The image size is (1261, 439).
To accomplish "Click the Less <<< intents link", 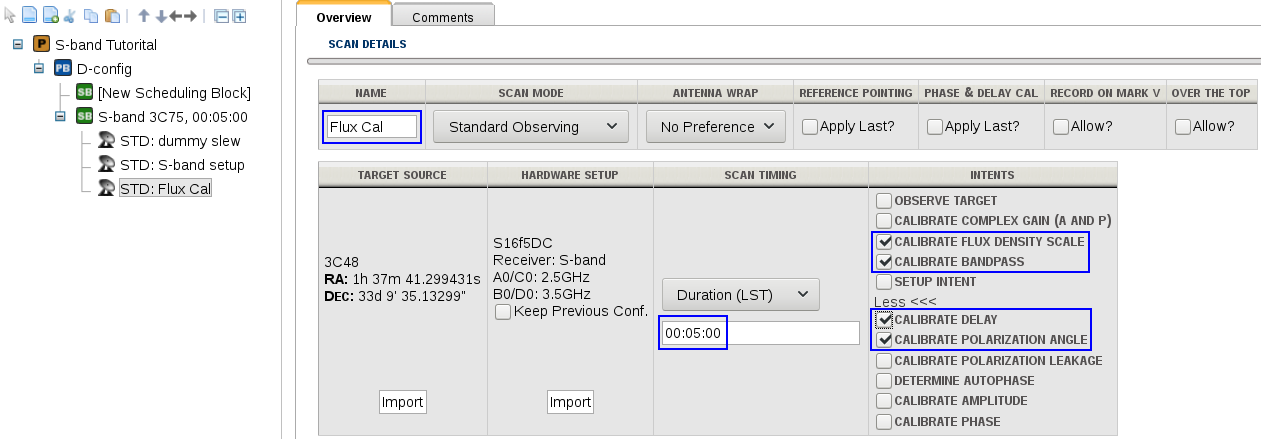I will coord(903,301).
